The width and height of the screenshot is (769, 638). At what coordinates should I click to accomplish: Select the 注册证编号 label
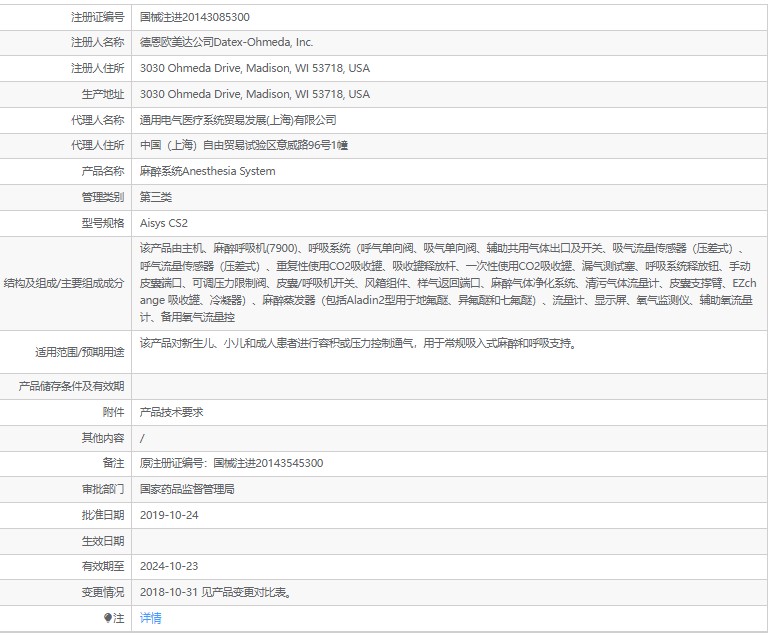[98, 17]
